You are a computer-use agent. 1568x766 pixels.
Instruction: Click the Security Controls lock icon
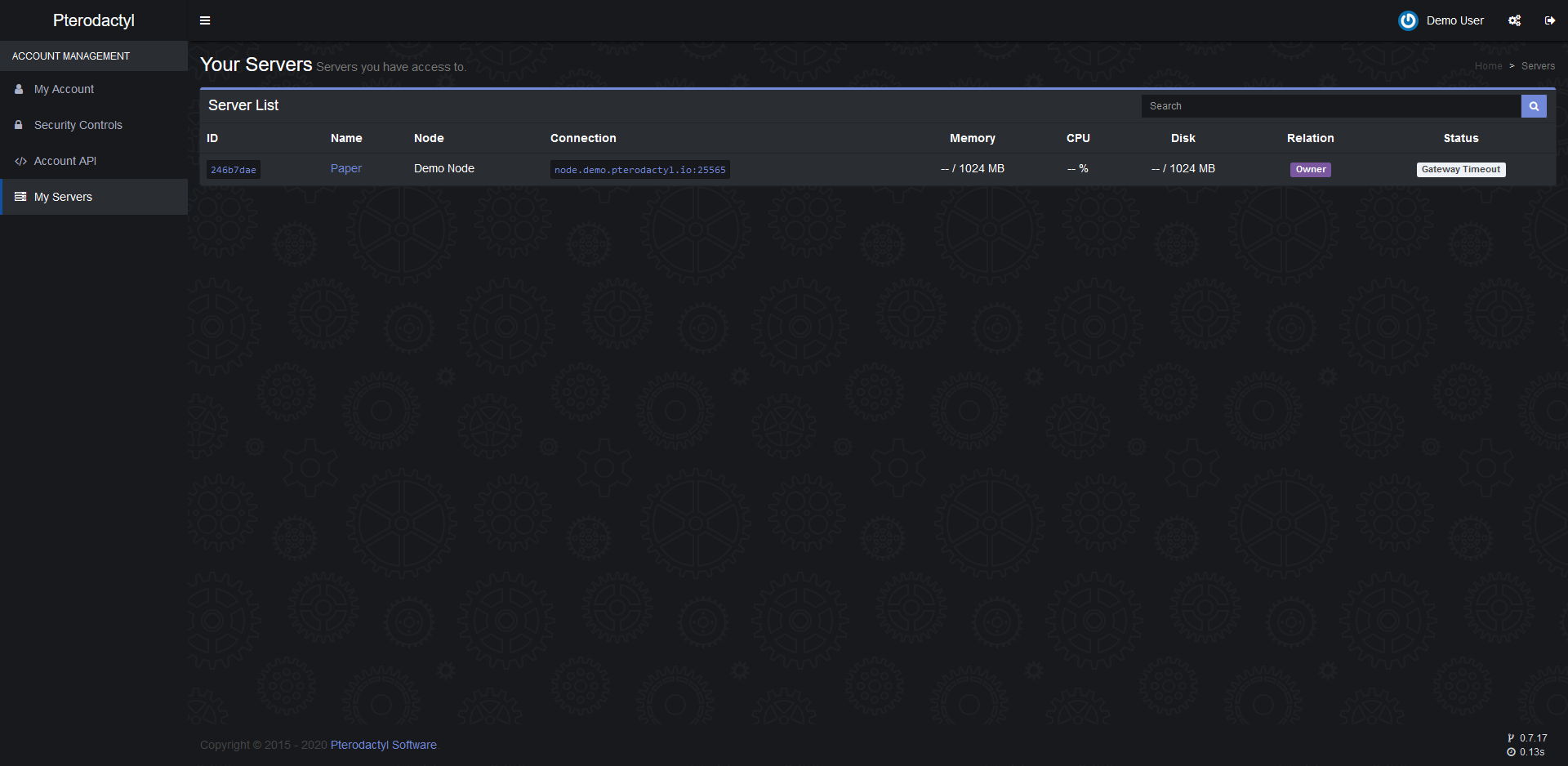(x=19, y=125)
